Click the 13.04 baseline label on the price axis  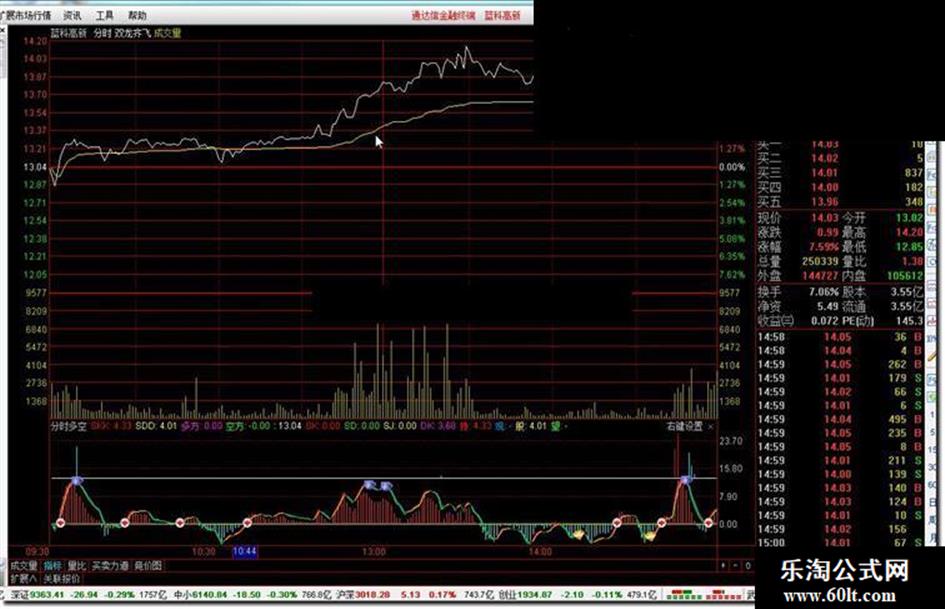click(35, 167)
